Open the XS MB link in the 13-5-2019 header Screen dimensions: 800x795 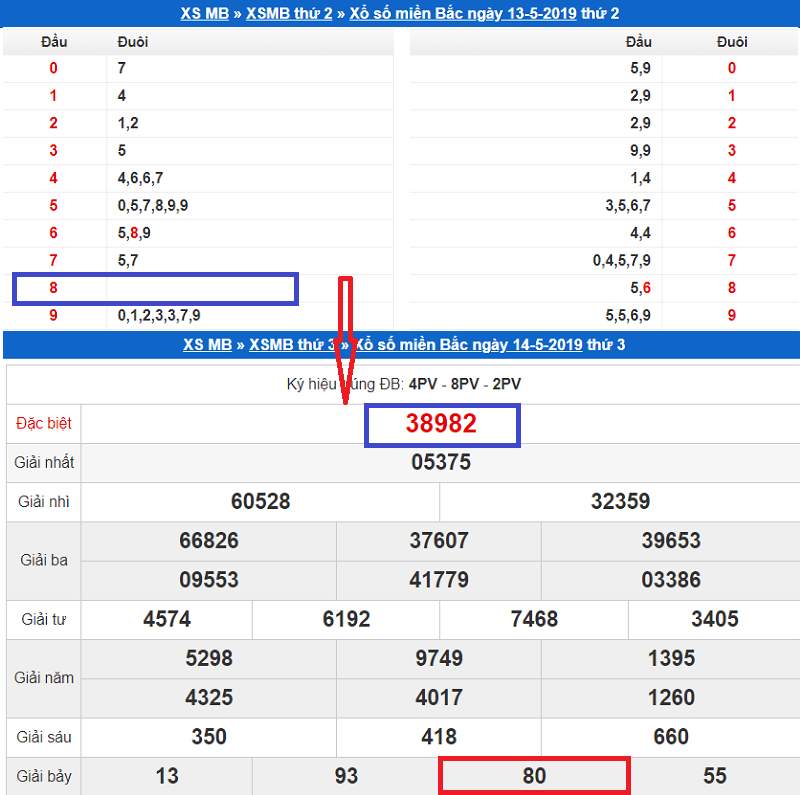click(204, 14)
